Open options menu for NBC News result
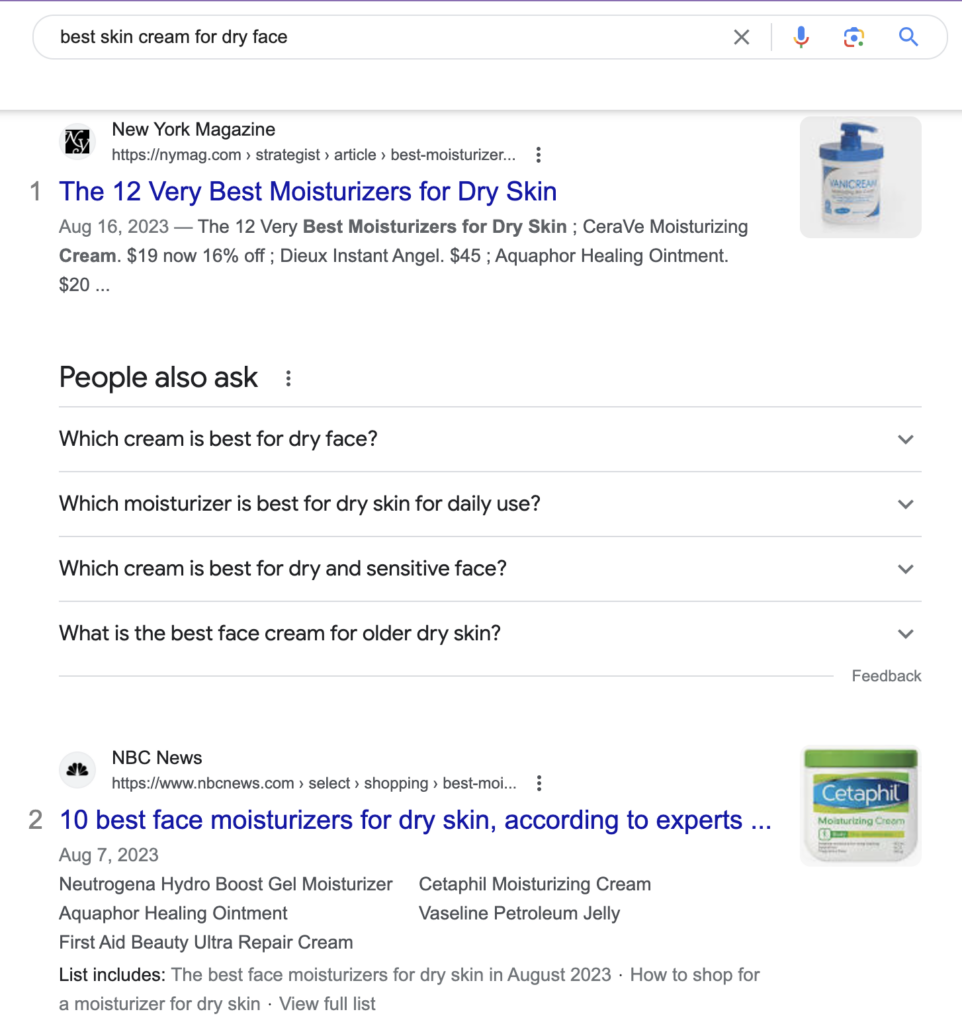This screenshot has height=1024, width=962. tap(539, 783)
